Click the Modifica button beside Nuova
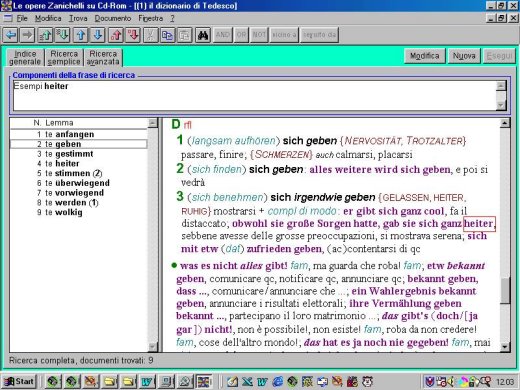 point(424,56)
